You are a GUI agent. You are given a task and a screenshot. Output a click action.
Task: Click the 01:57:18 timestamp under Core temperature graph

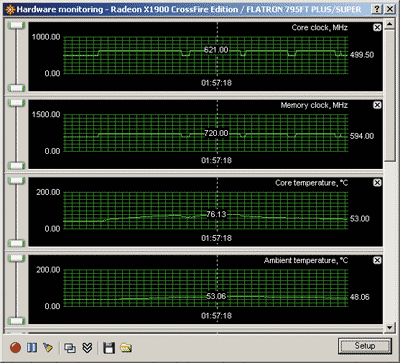[x=216, y=238]
